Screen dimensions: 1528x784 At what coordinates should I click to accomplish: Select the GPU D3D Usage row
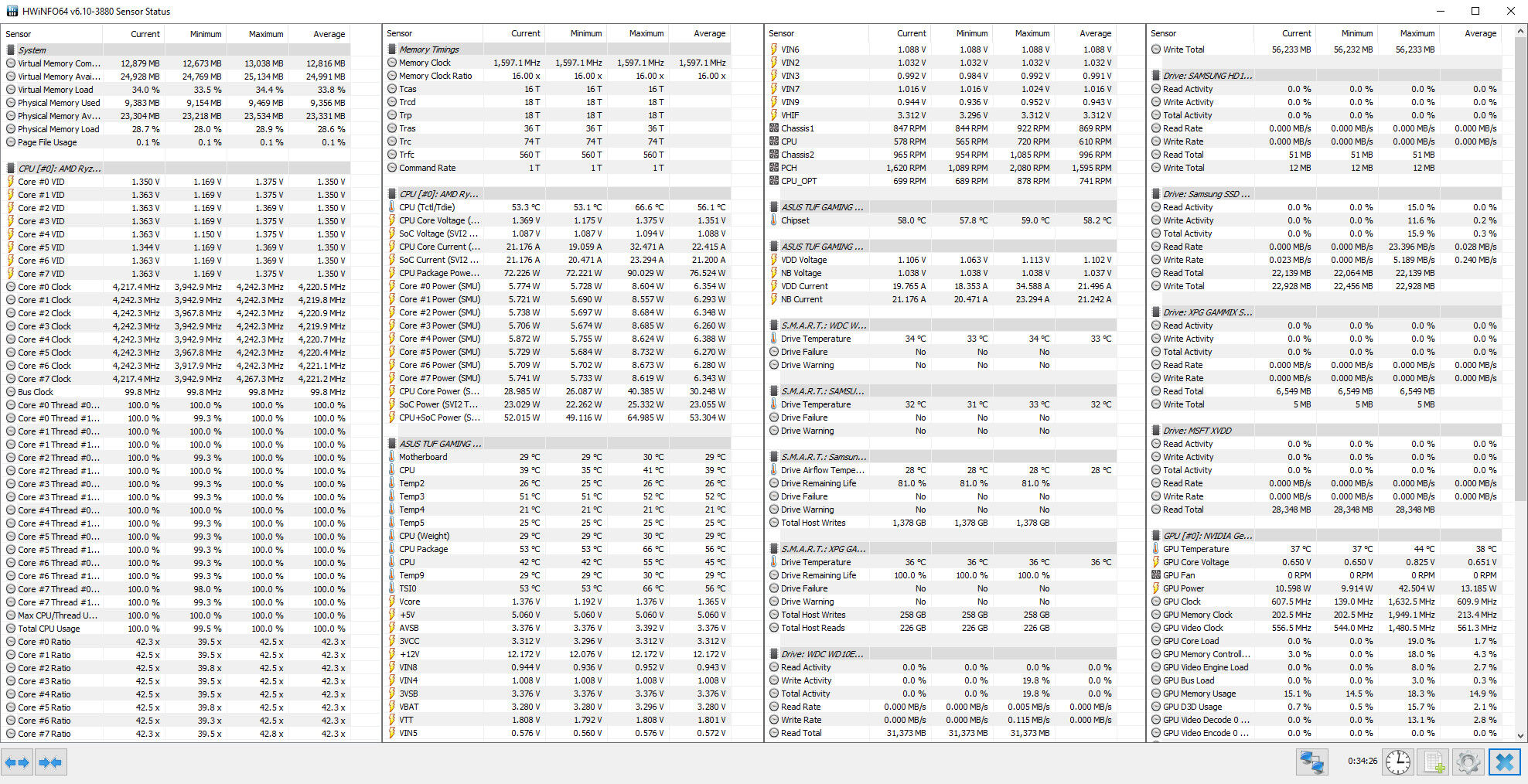click(x=1324, y=707)
